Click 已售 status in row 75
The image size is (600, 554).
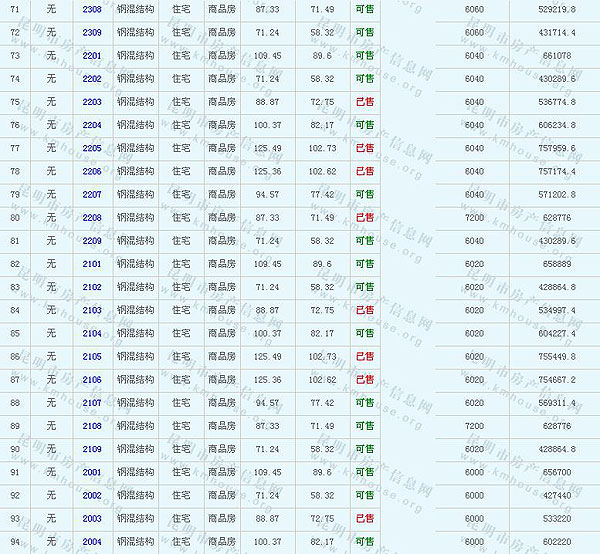(365, 101)
